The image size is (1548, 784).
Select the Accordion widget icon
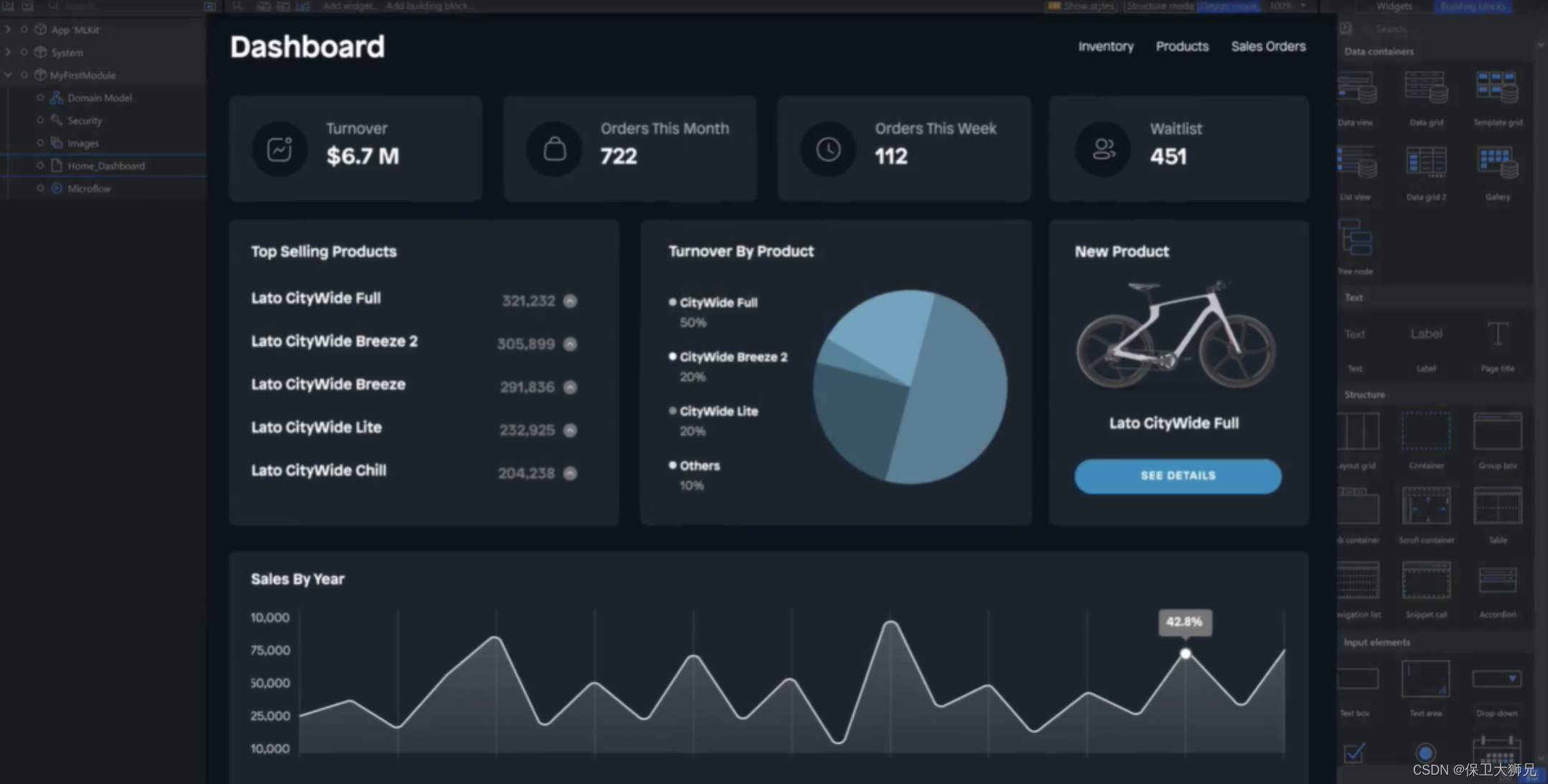click(1497, 581)
